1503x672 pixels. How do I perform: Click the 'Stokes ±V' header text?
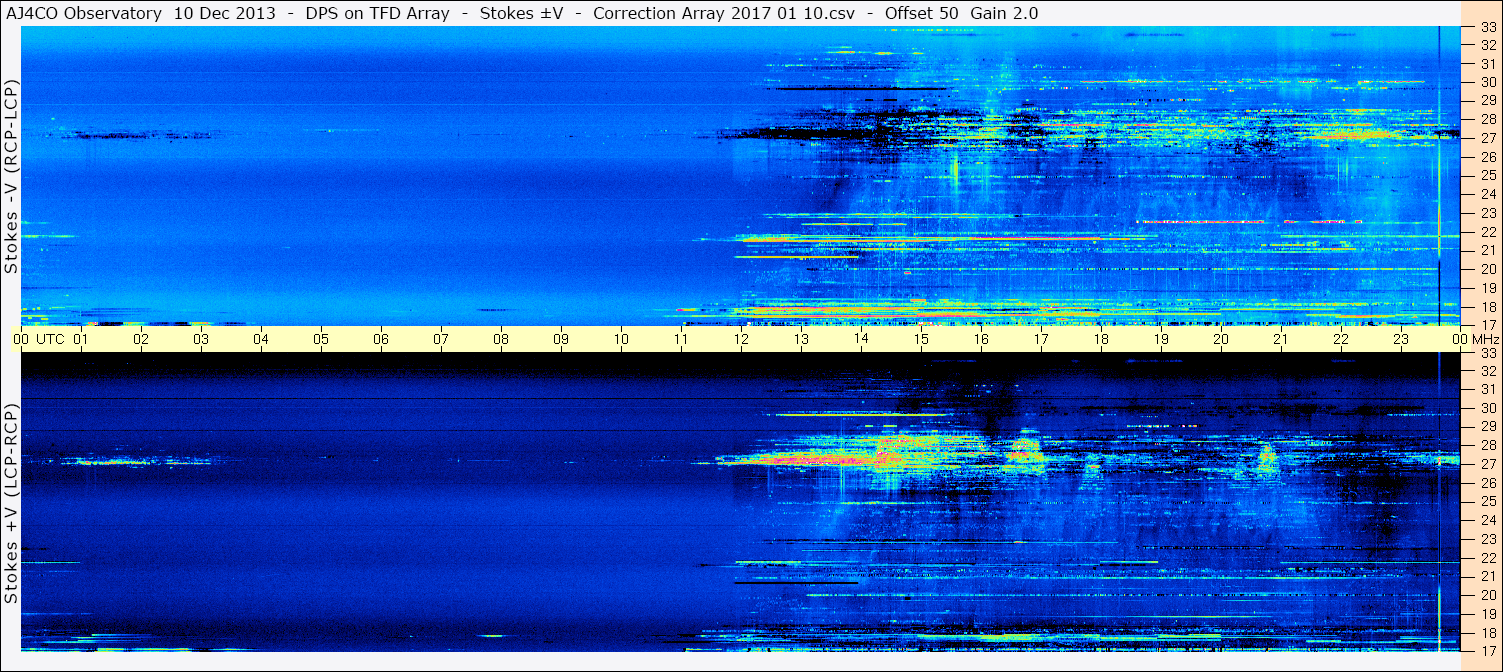520,13
